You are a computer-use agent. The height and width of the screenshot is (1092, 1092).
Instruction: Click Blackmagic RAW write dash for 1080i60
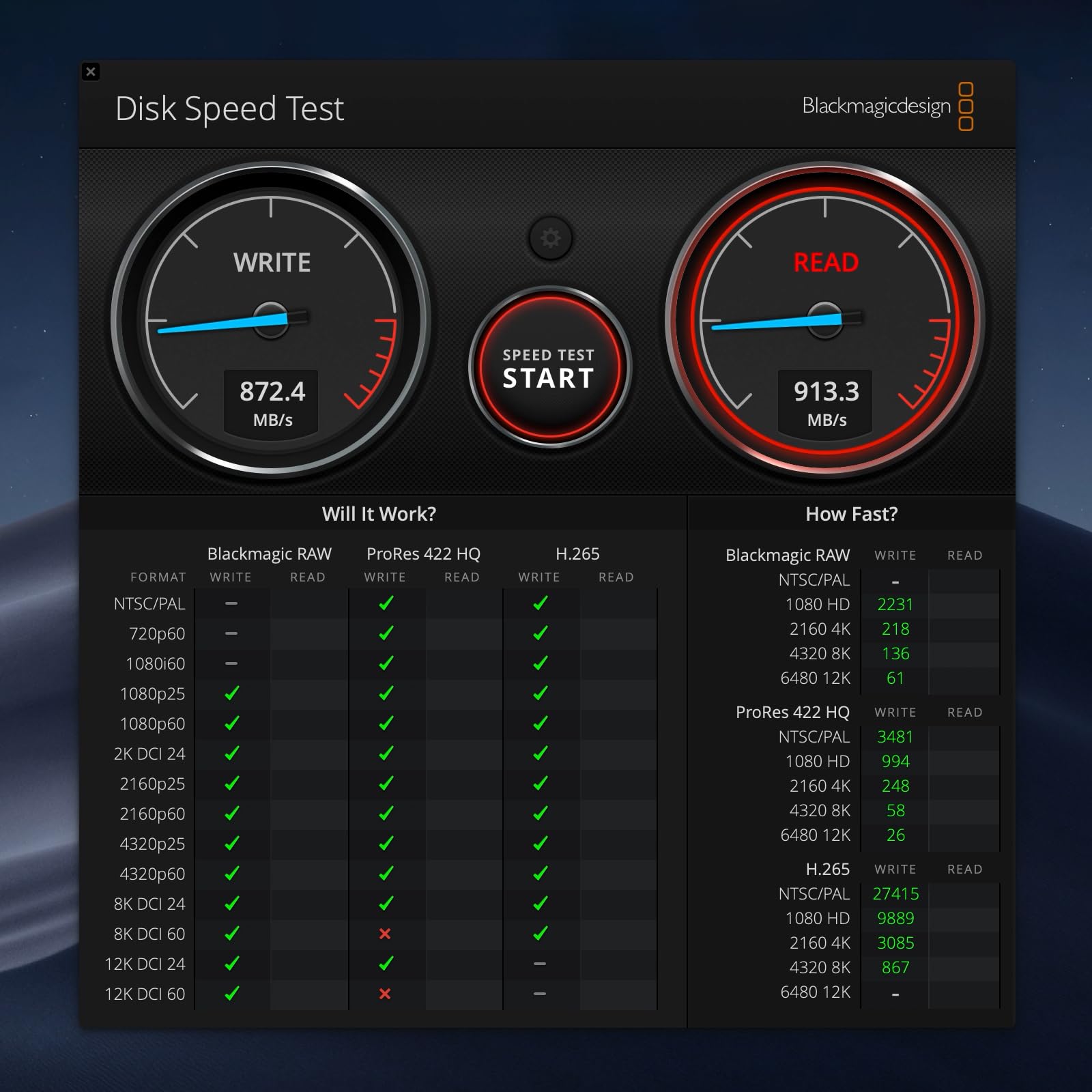click(231, 663)
